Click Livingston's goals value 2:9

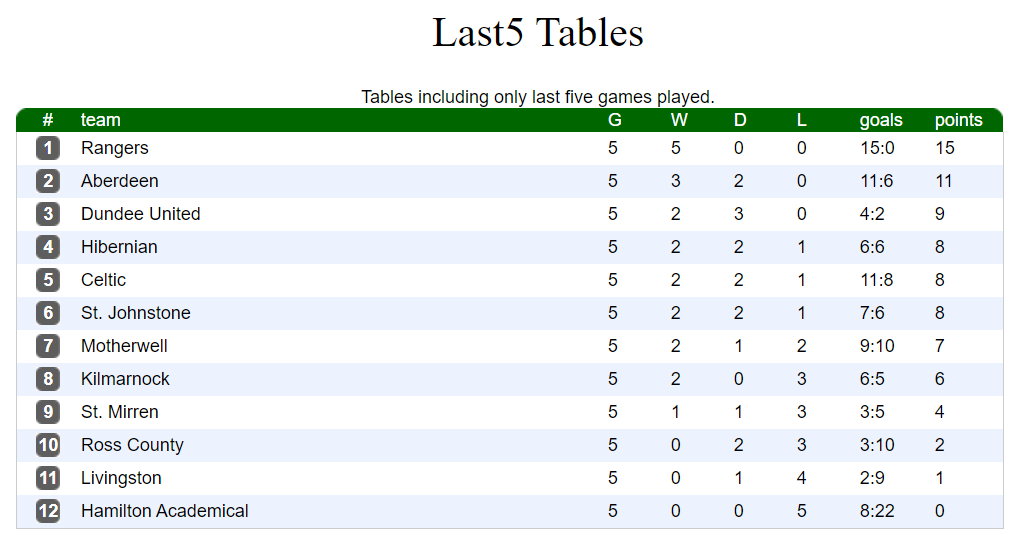click(x=872, y=478)
